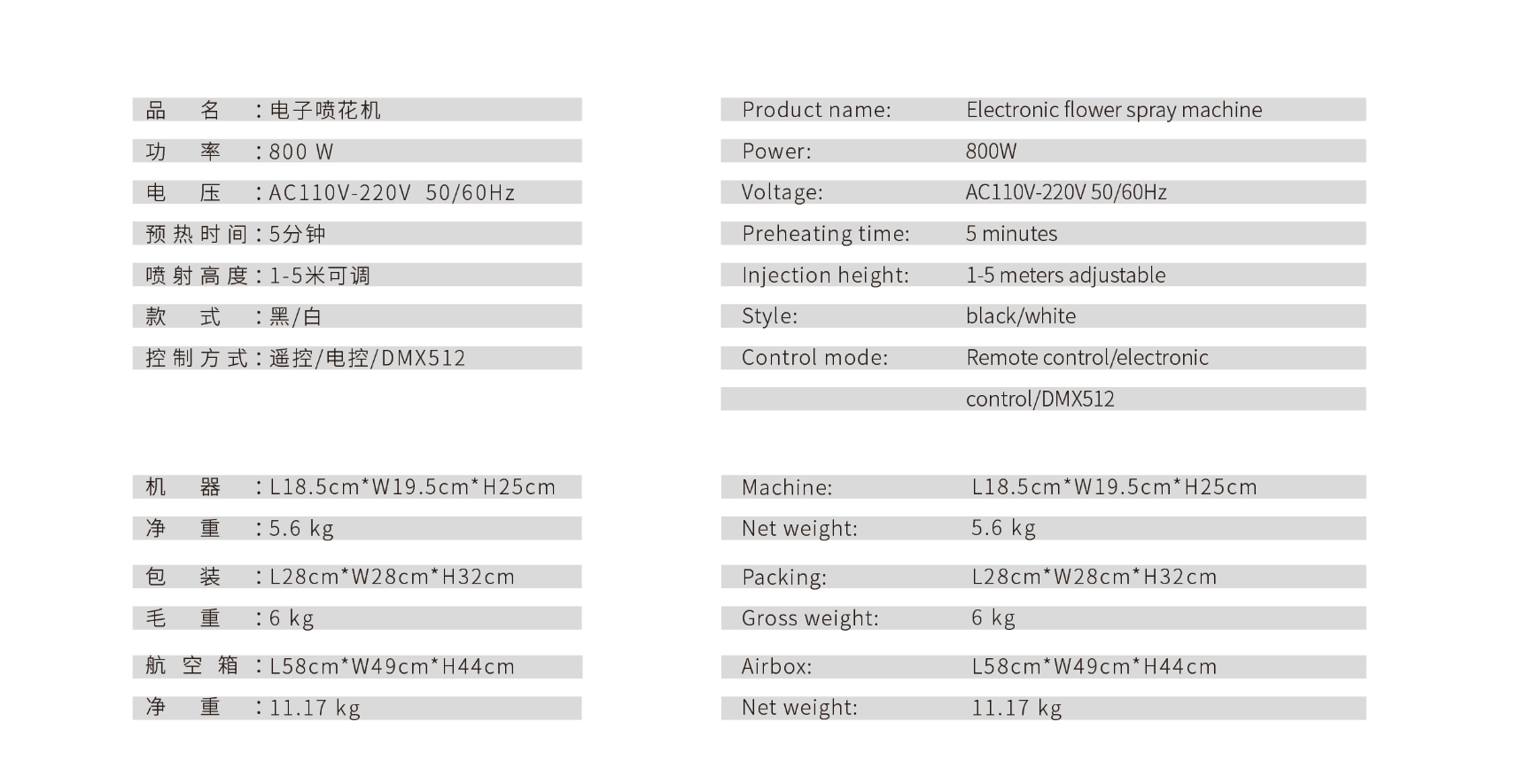Click the "Injection height:" label
This screenshot has width=1526, height=784.
825,276
